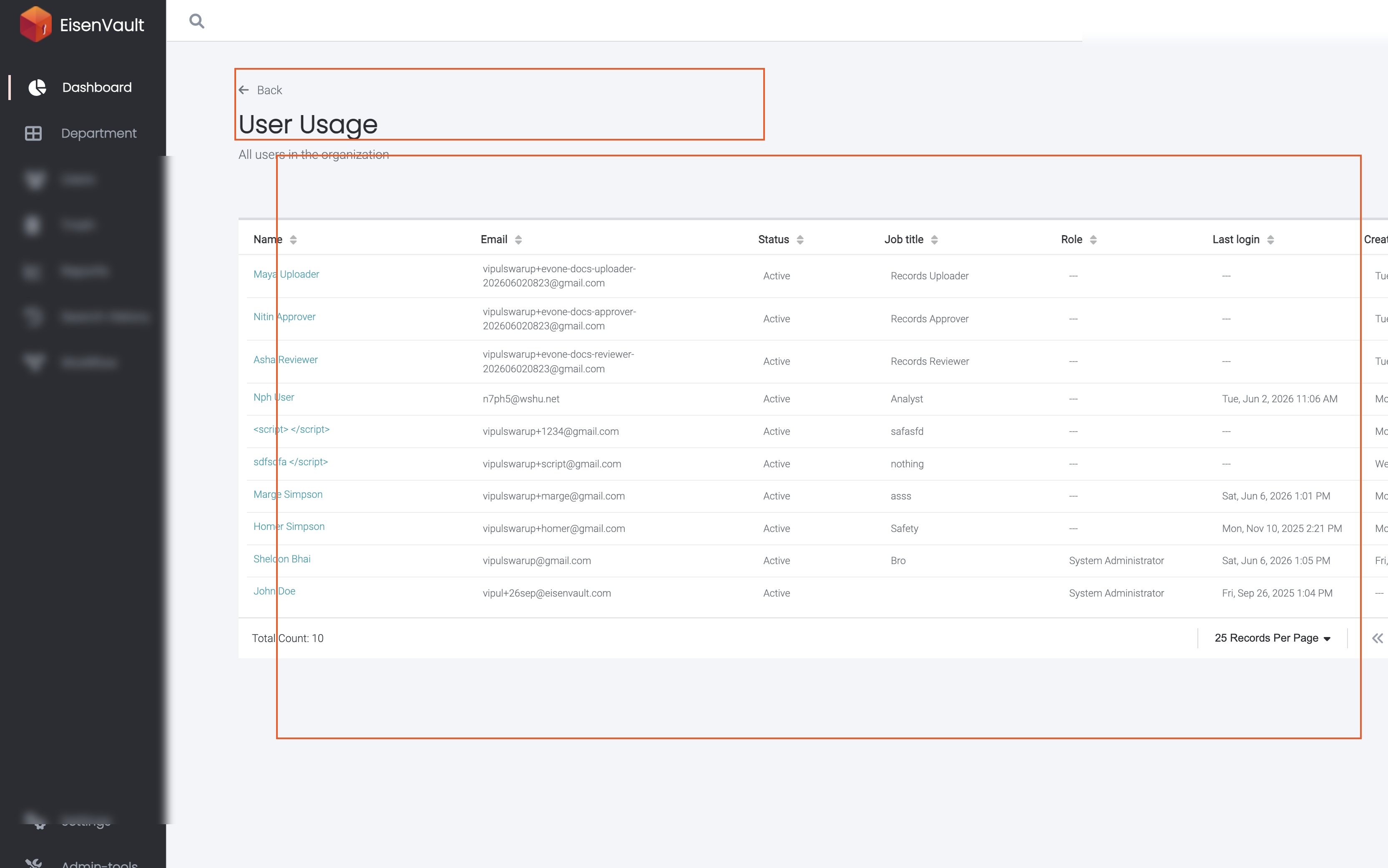Open John Doe user profile

click(274, 591)
